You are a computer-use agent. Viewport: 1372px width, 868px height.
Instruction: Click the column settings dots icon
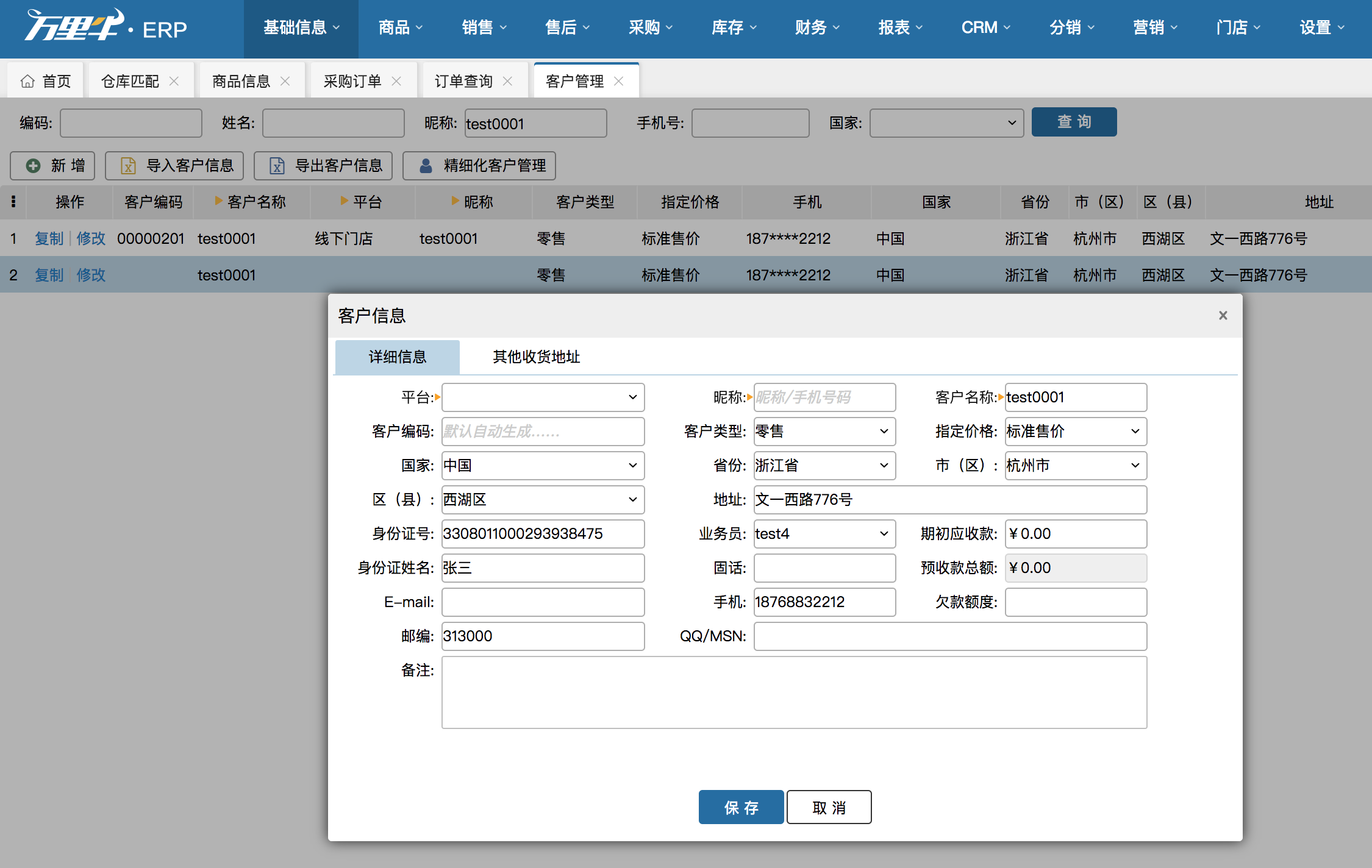click(13, 202)
